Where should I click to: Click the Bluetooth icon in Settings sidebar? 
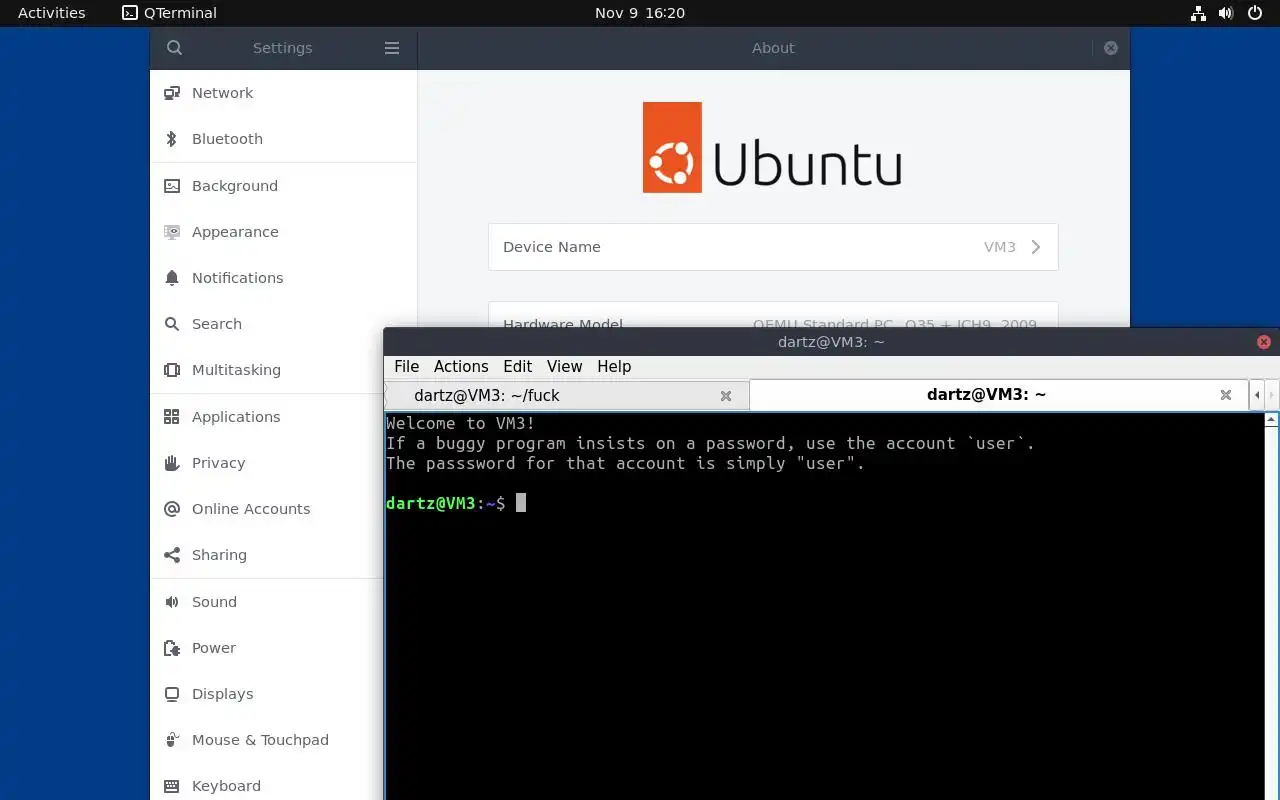(172, 139)
